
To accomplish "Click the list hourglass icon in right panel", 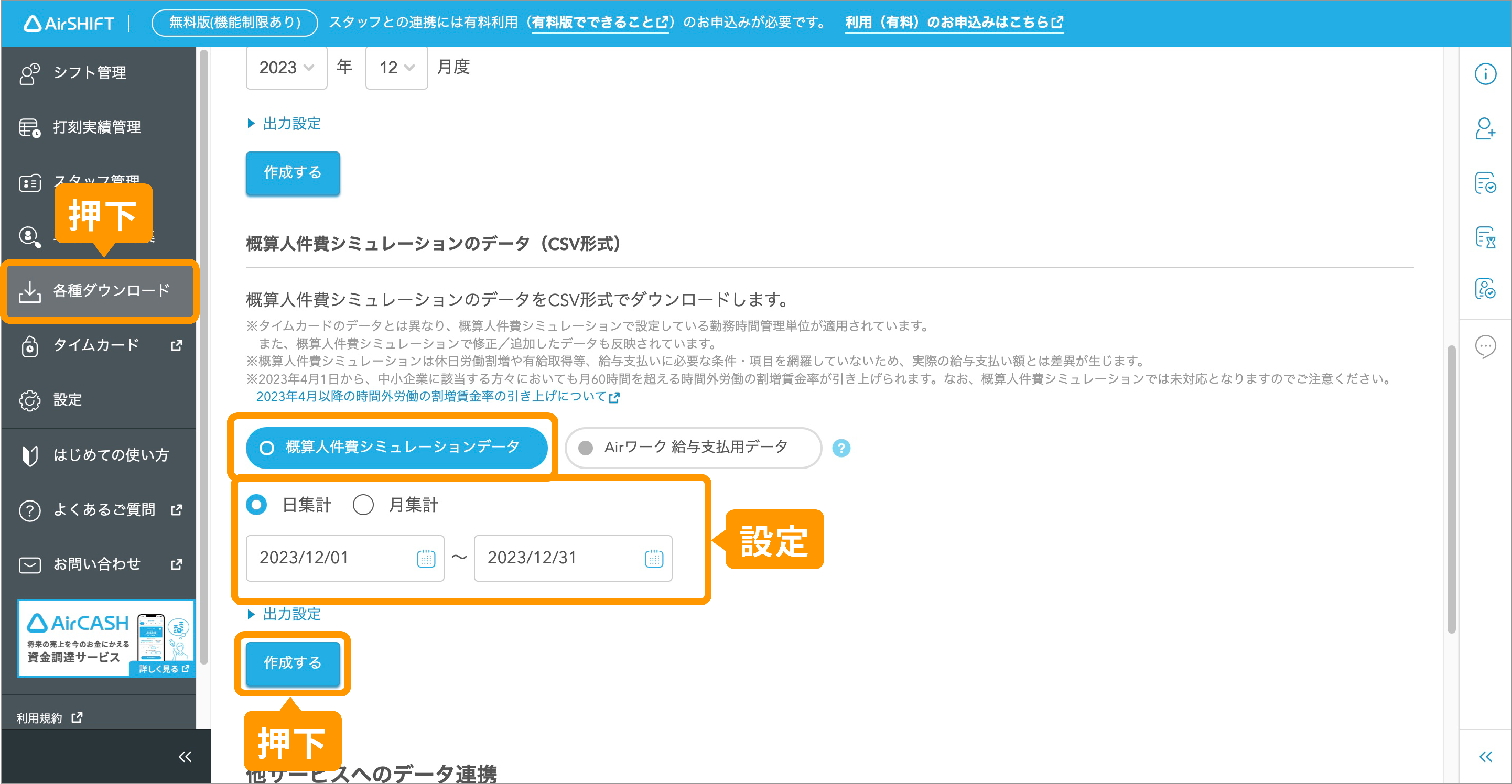I will (1486, 237).
